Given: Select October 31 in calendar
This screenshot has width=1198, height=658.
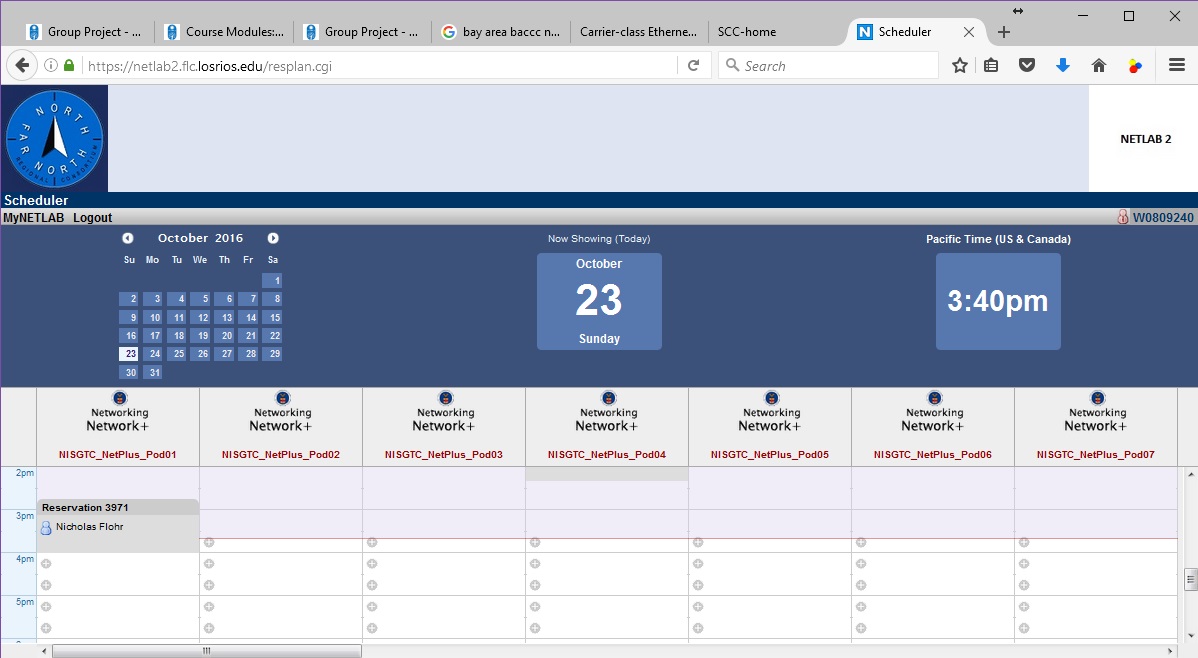Looking at the screenshot, I should (153, 372).
